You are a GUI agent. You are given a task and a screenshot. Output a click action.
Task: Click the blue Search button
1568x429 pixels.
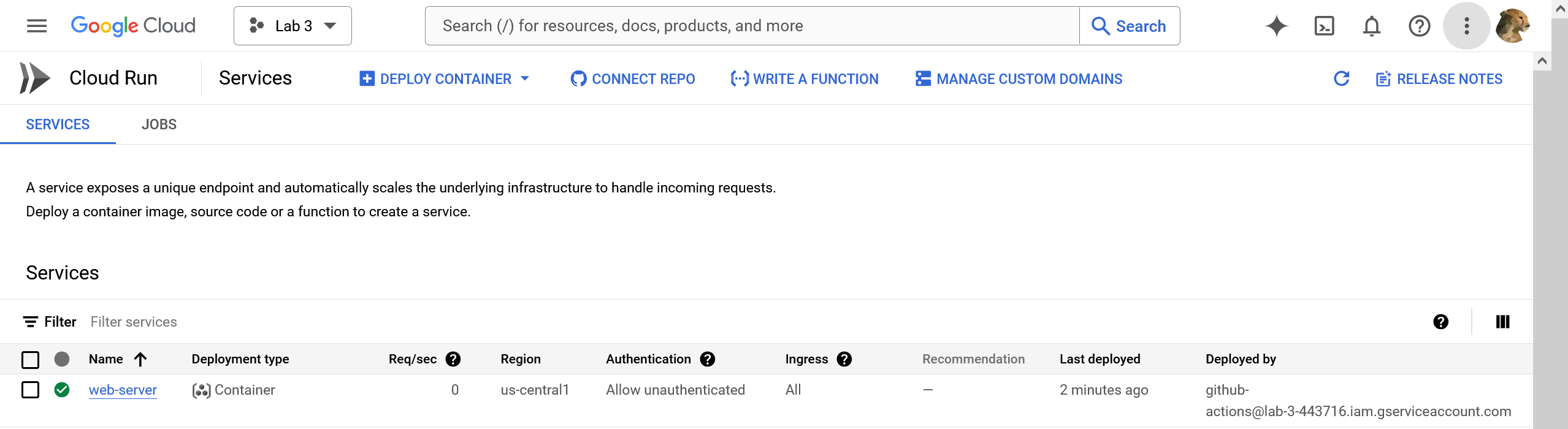pyautogui.click(x=1130, y=26)
